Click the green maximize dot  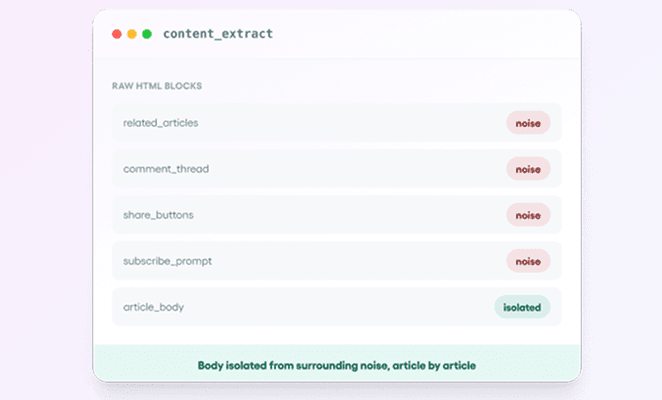tap(147, 34)
